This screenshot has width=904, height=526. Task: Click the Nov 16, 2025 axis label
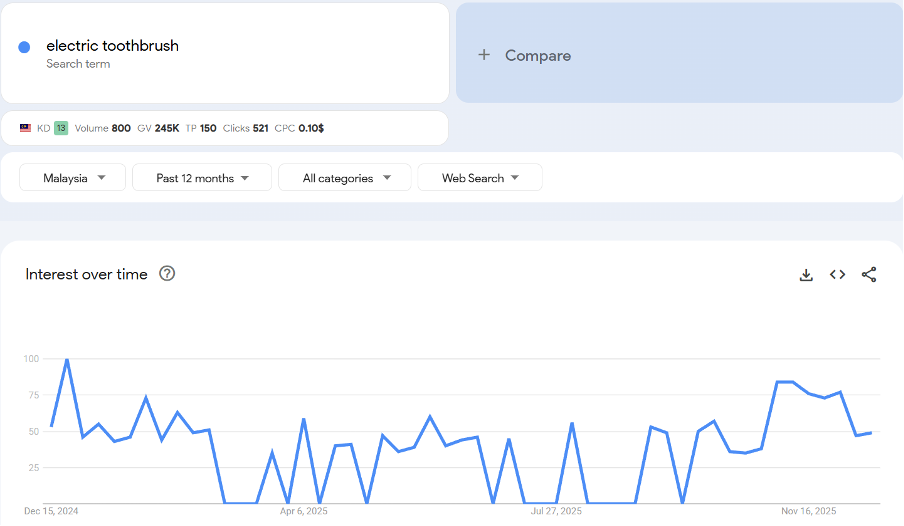pos(810,511)
